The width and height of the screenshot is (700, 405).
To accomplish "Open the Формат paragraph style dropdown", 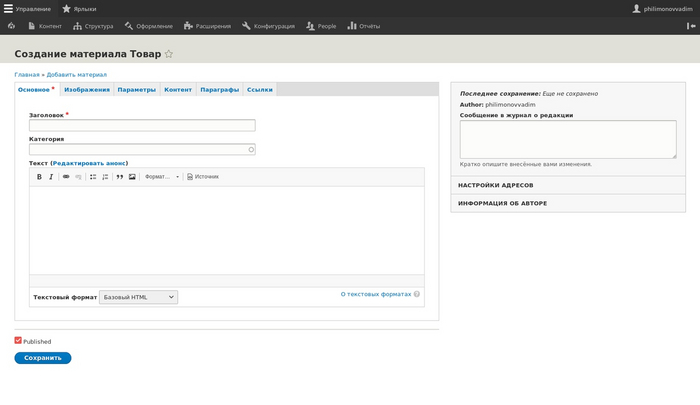I will 162,177.
